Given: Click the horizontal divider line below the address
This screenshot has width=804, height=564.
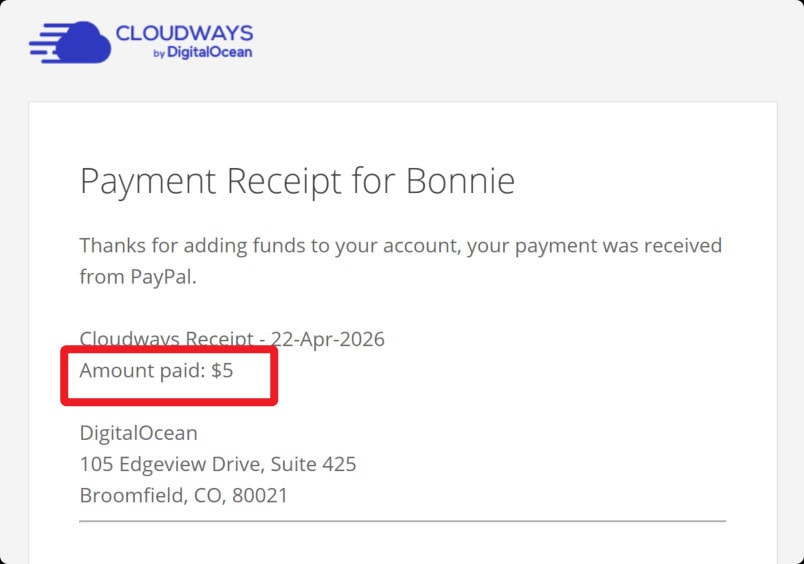Looking at the screenshot, I should tap(402, 521).
